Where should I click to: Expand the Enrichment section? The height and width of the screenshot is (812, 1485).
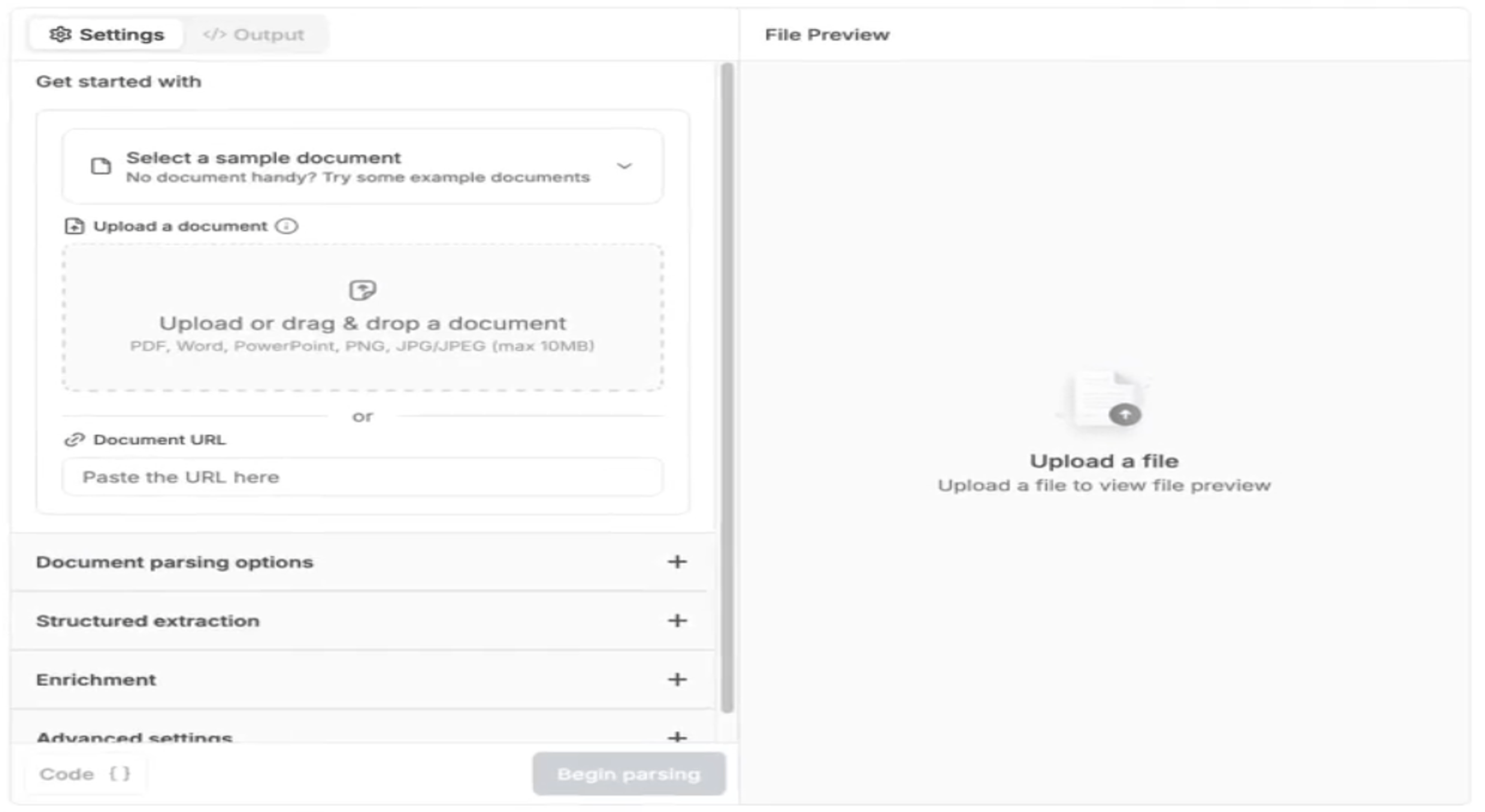[677, 679]
